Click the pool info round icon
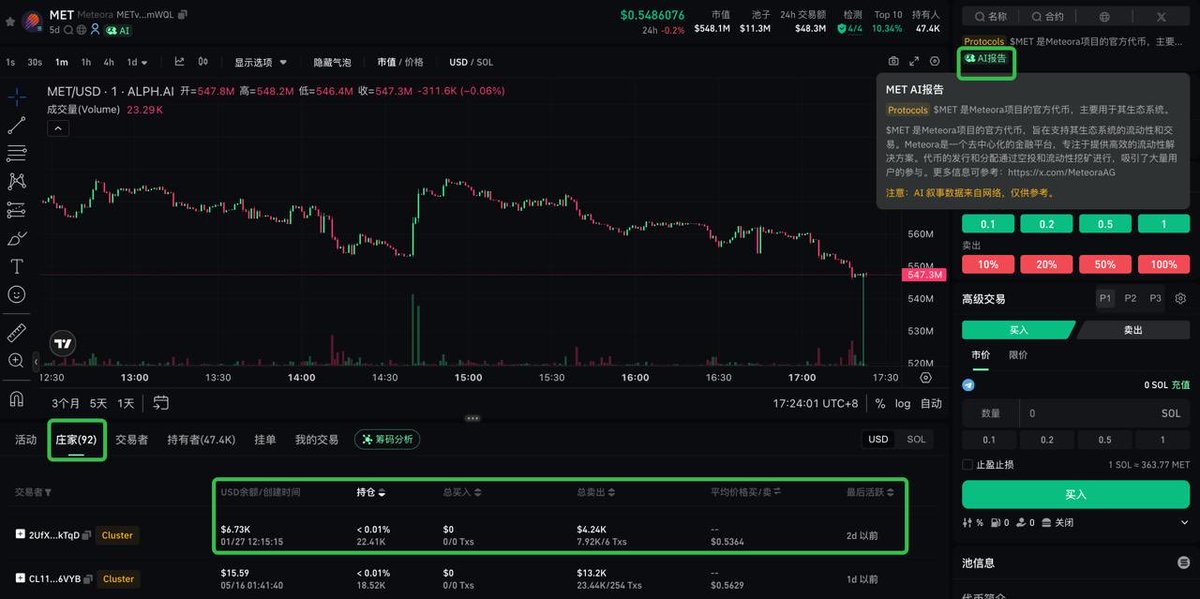Viewport: 1200px width, 599px height. click(1183, 563)
